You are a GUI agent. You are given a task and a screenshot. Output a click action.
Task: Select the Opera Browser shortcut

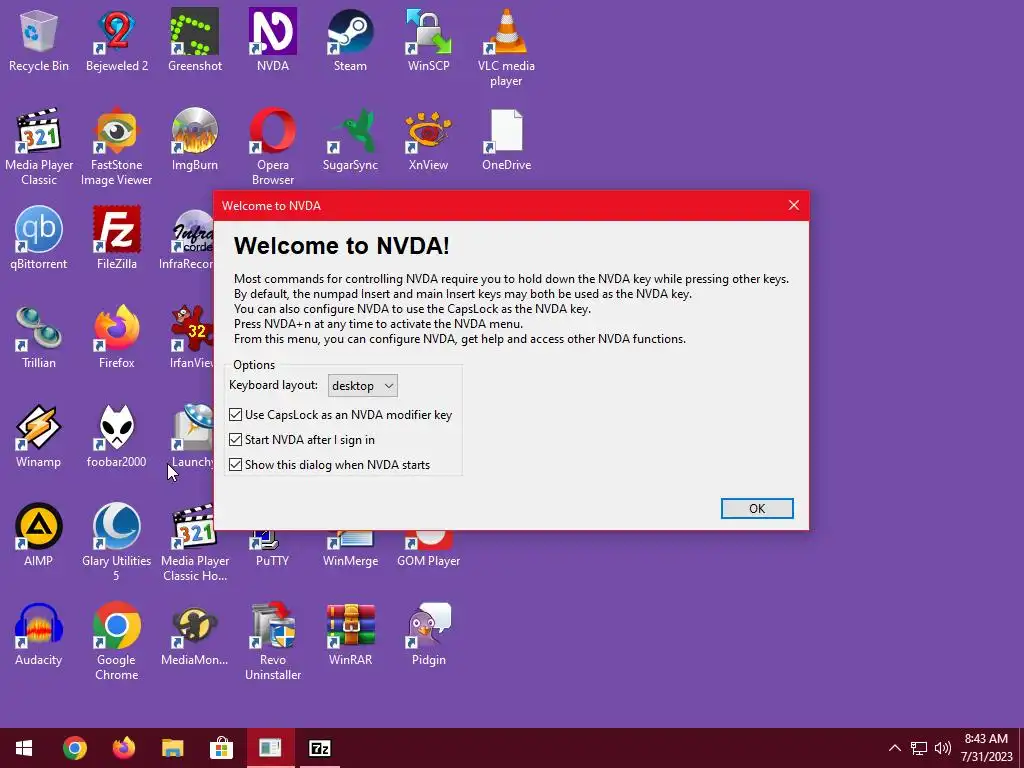[x=273, y=147]
